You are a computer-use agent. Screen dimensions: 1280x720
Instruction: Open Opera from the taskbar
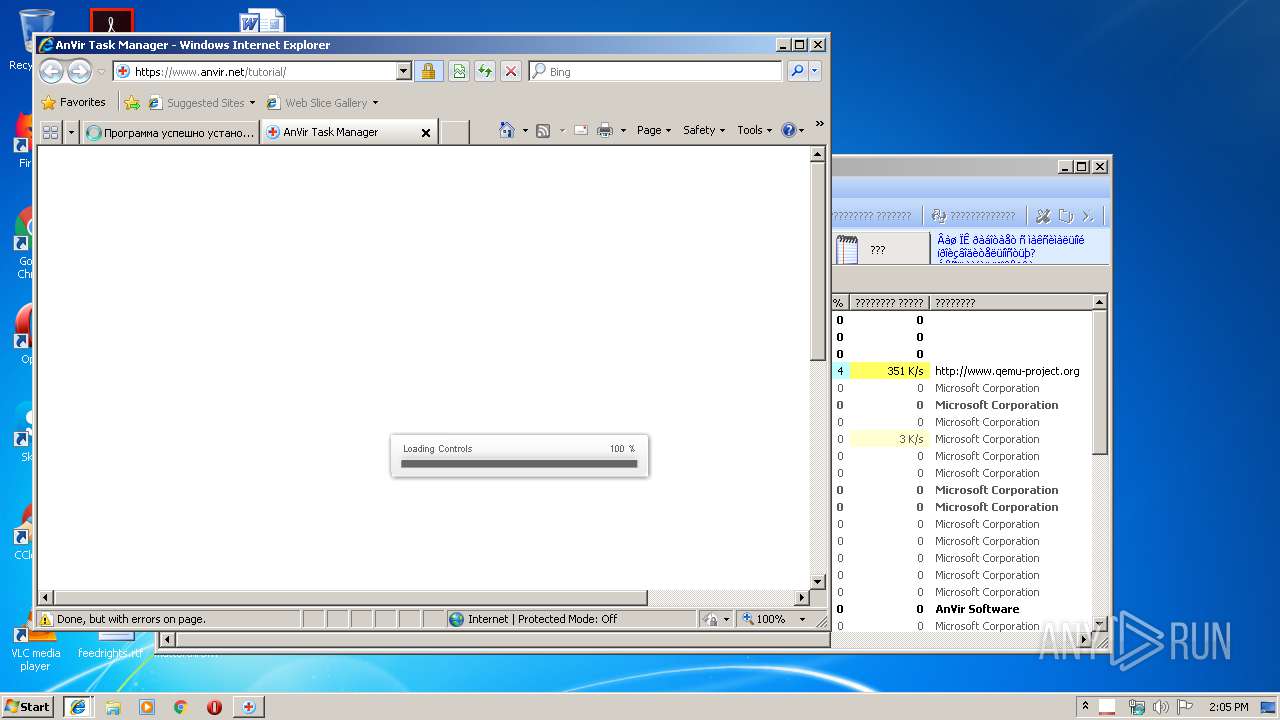[x=214, y=707]
